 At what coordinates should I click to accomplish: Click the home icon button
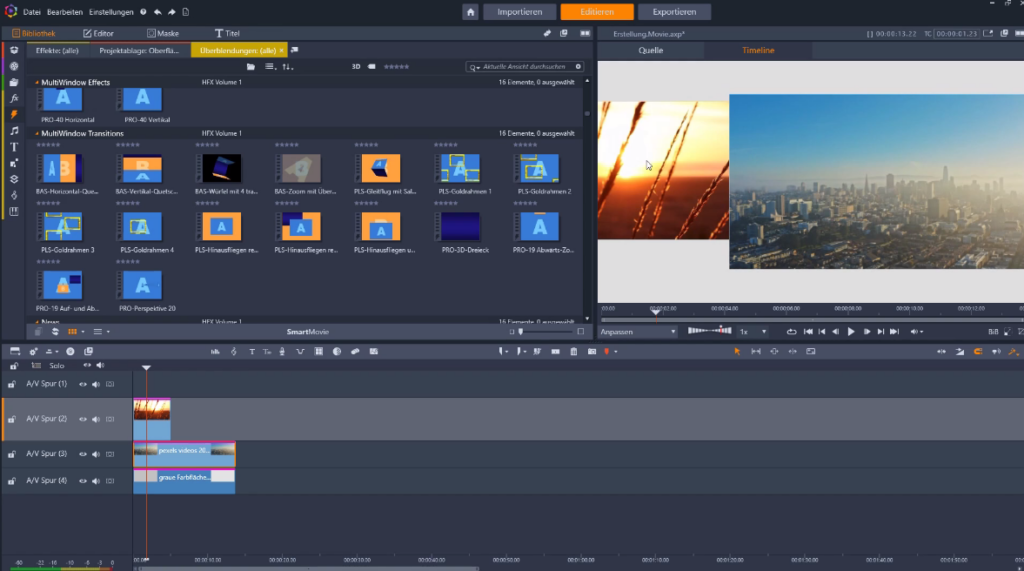coord(470,12)
